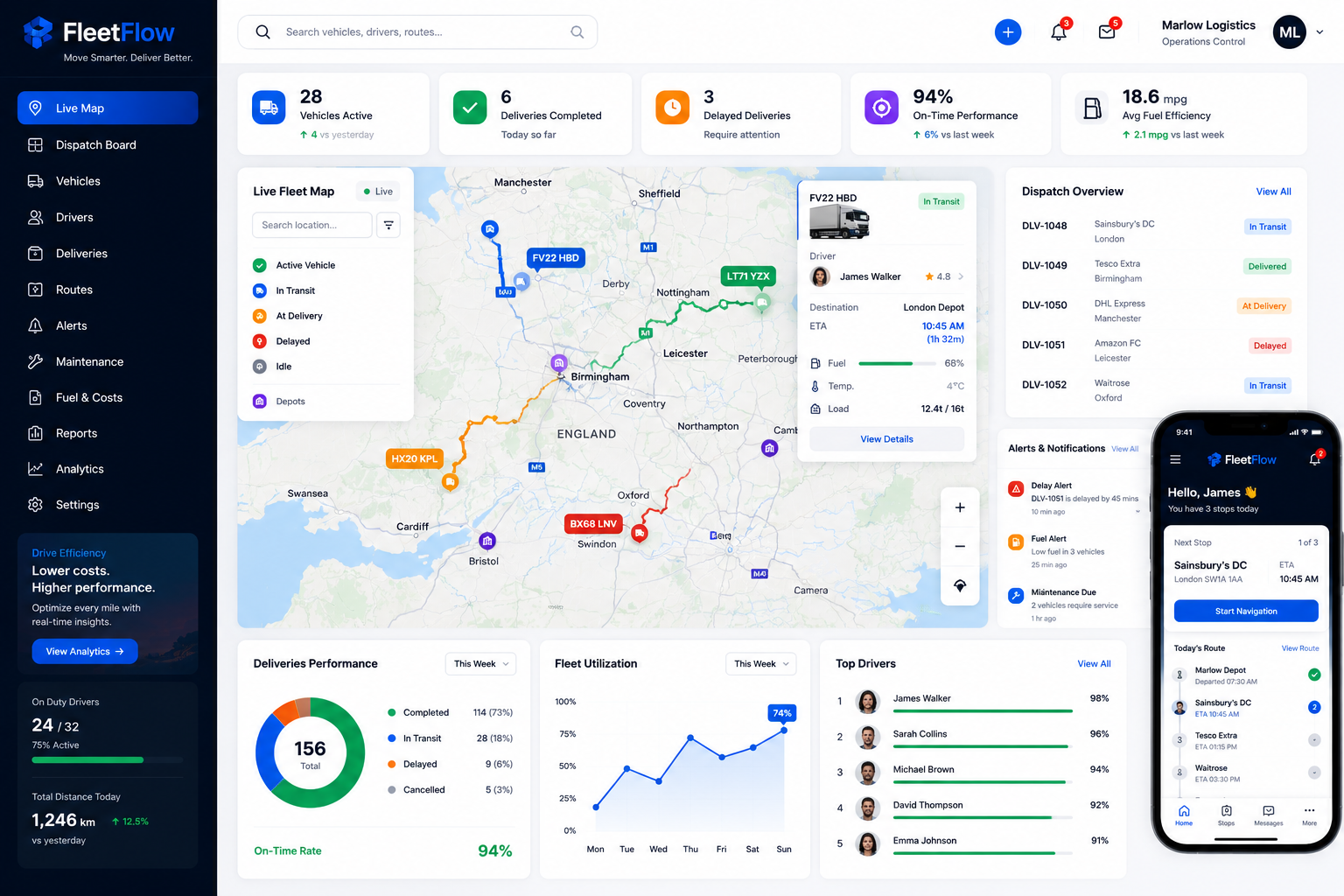Recenter map with the location icon
The height and width of the screenshot is (896, 1344).
point(960,585)
